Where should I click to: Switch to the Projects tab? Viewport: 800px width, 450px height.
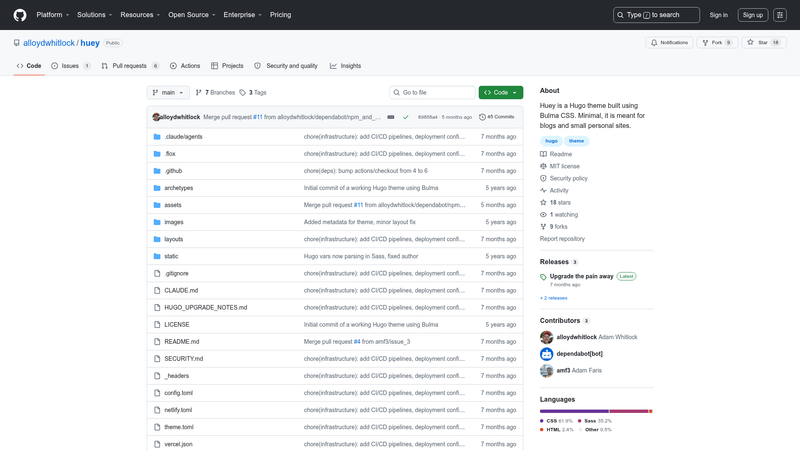[227, 66]
